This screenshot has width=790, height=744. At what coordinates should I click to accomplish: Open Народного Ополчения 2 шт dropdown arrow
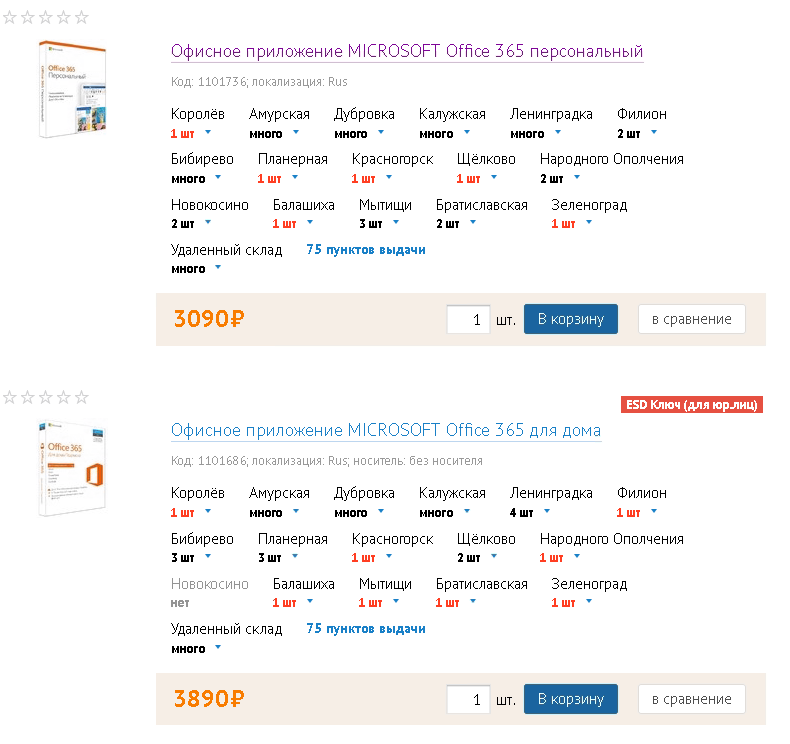576,177
